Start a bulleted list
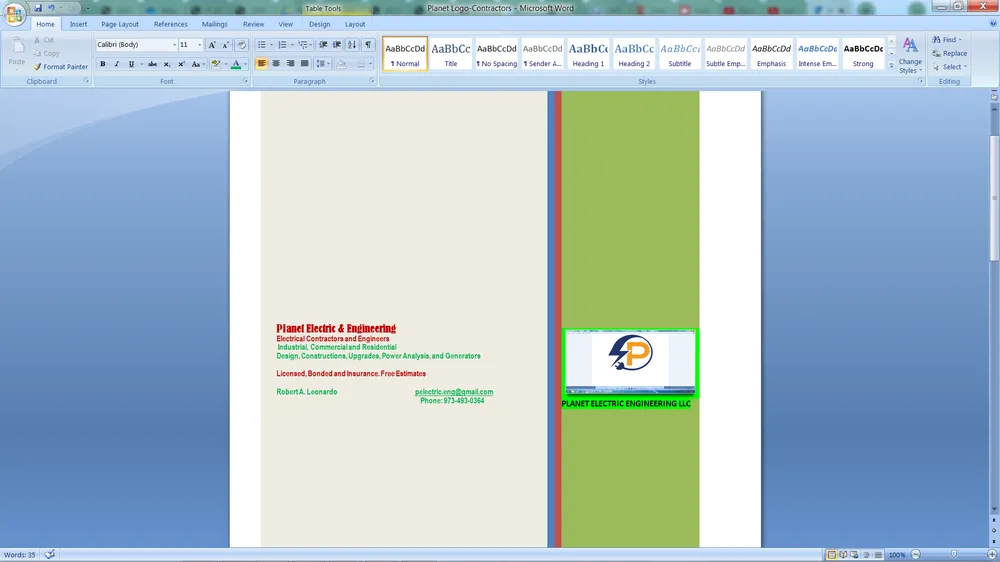Image resolution: width=1000 pixels, height=562 pixels. coord(261,45)
